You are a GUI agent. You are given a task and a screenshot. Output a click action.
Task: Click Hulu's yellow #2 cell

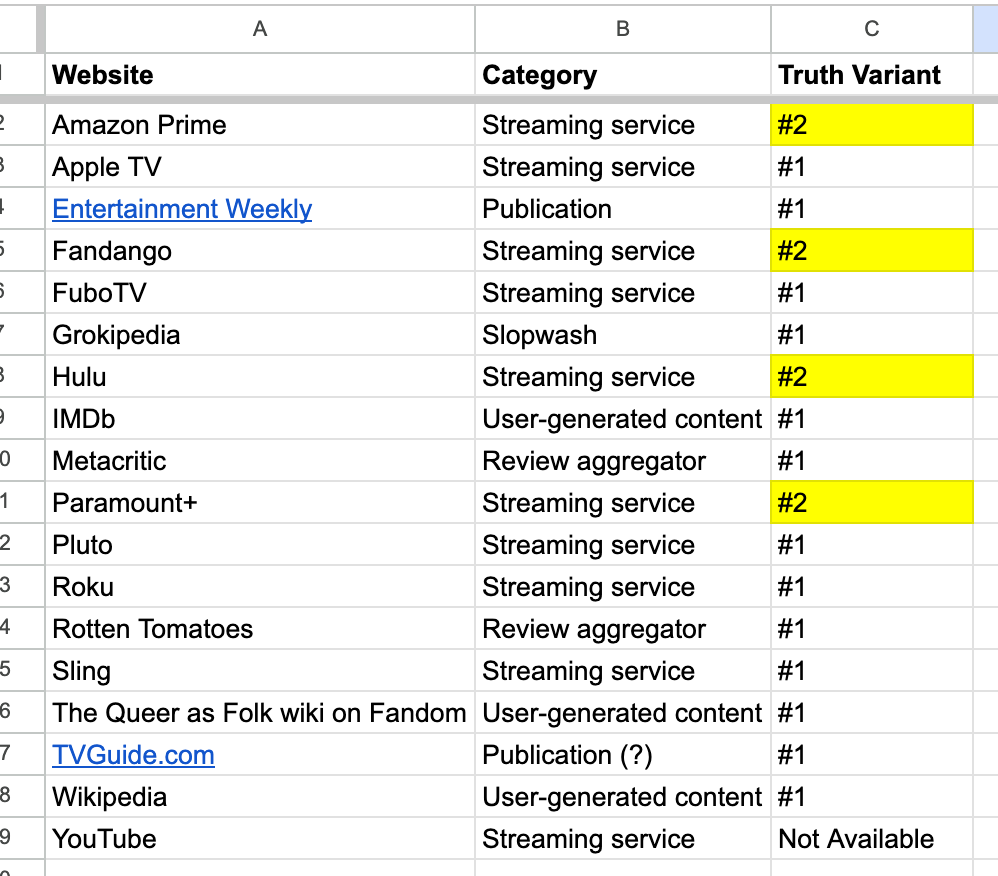pos(872,377)
